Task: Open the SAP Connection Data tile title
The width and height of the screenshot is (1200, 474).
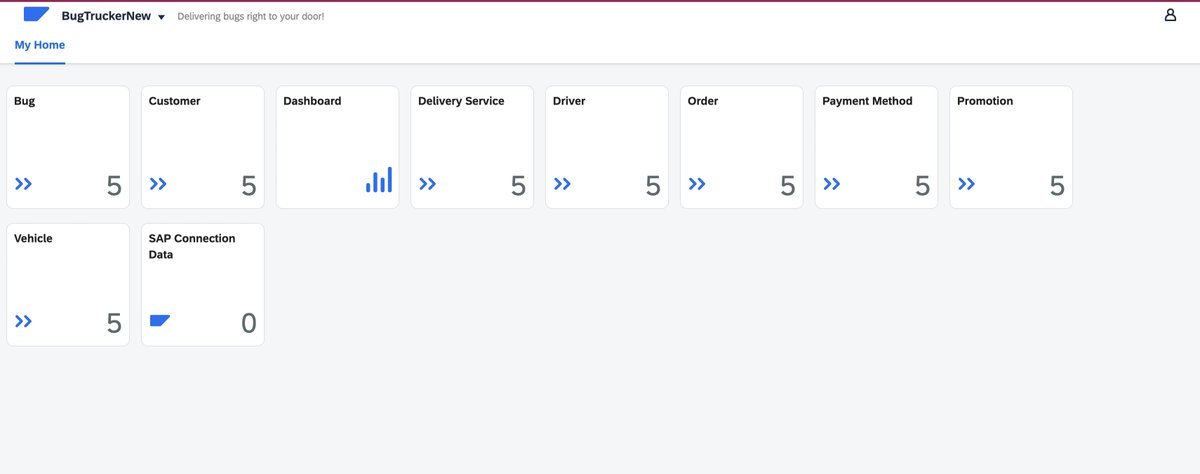Action: tap(192, 247)
